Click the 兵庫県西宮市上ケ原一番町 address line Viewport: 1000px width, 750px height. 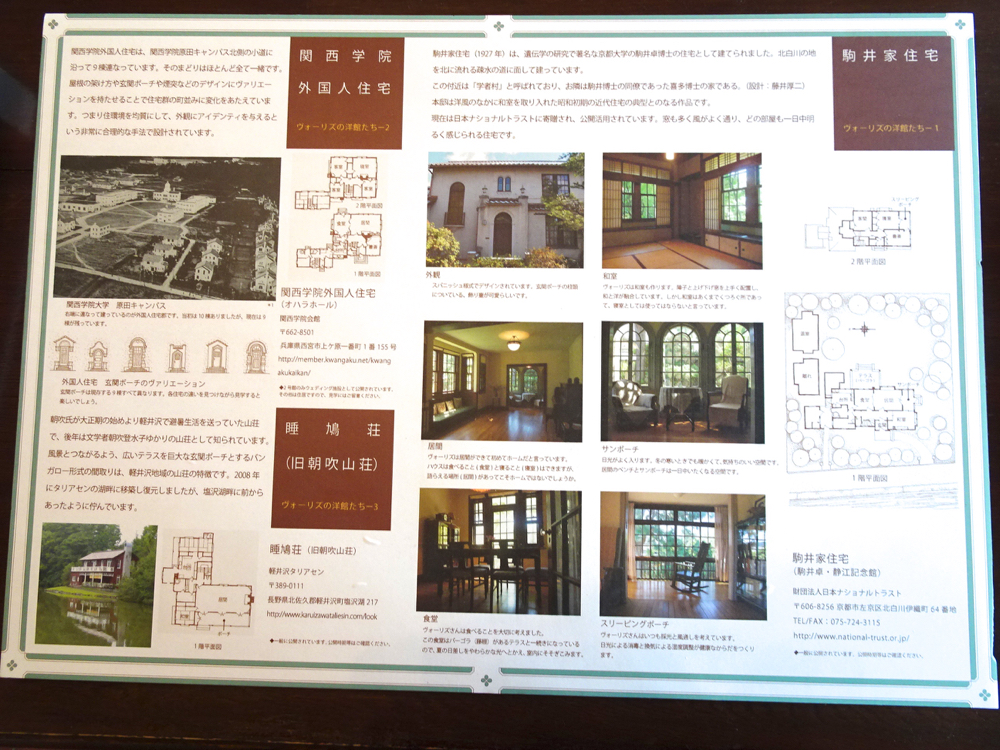click(337, 346)
